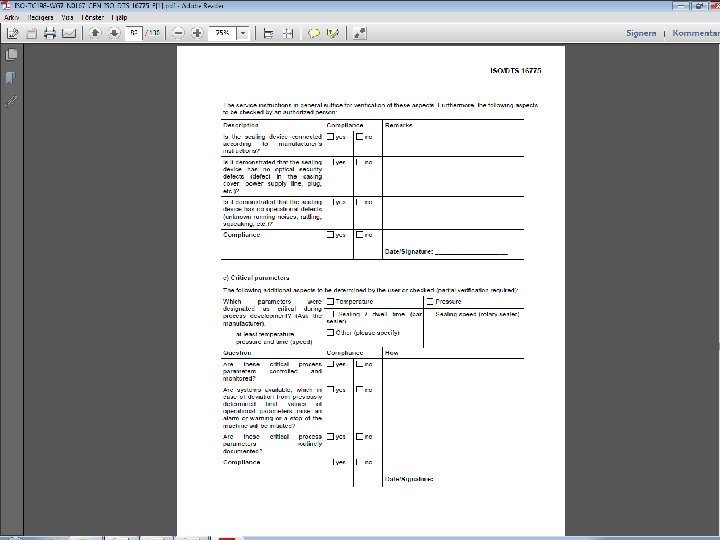Tick the Other (please specify) checkbox

tap(330, 332)
